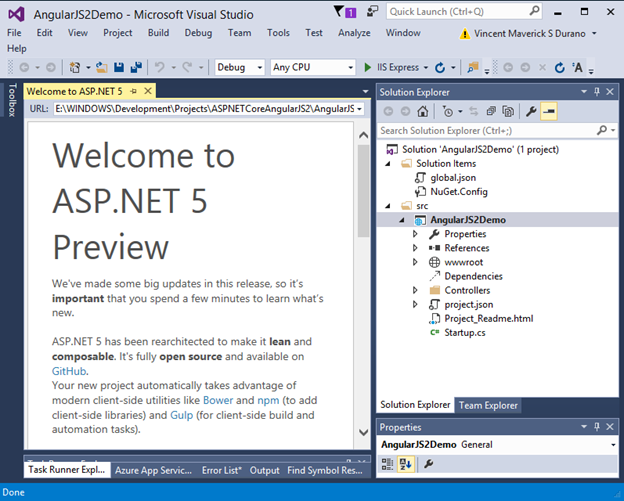Switch to the Error List tab
Screen dimensions: 624x501
tap(221, 470)
